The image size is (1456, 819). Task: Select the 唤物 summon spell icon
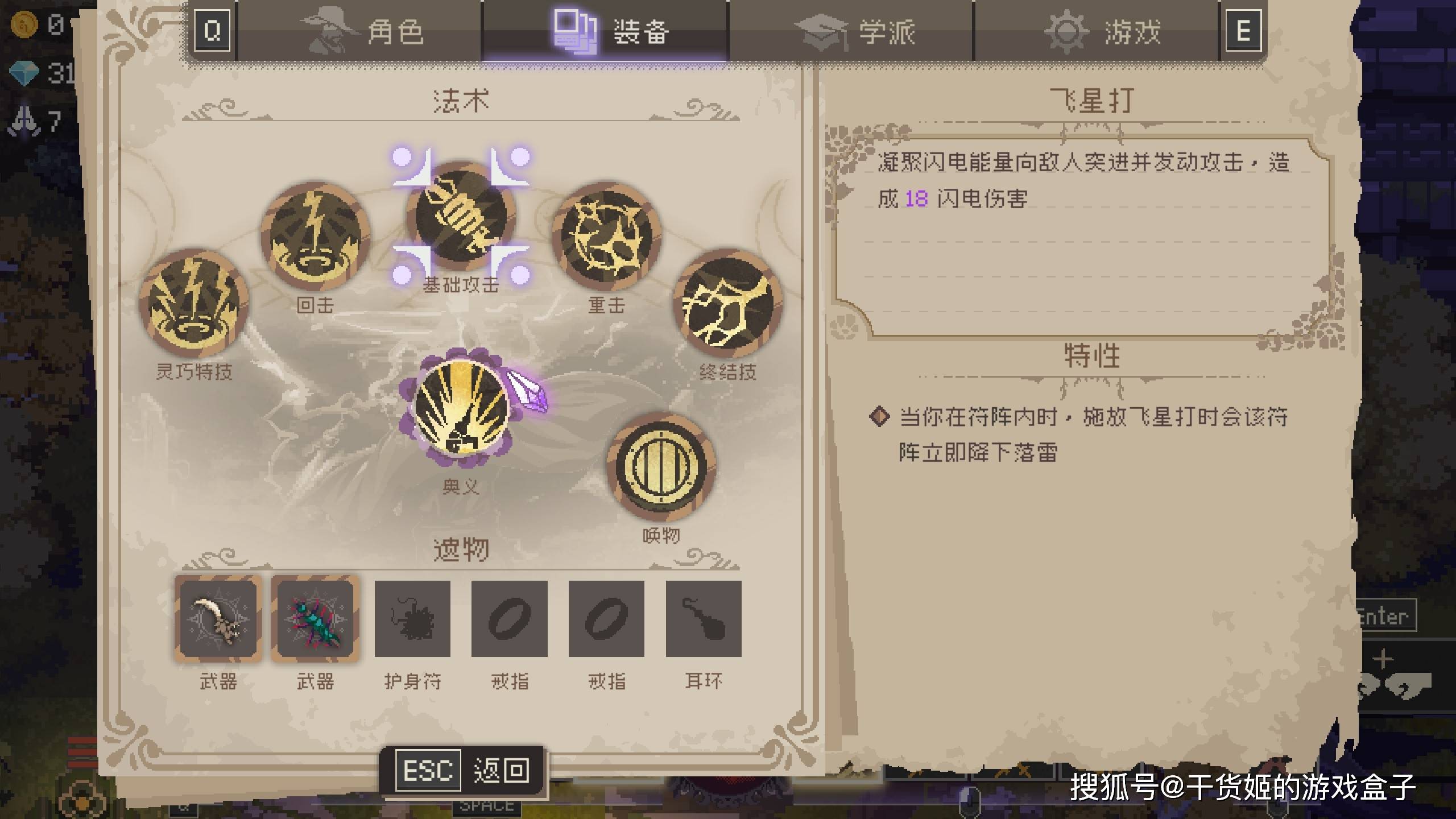[x=661, y=467]
